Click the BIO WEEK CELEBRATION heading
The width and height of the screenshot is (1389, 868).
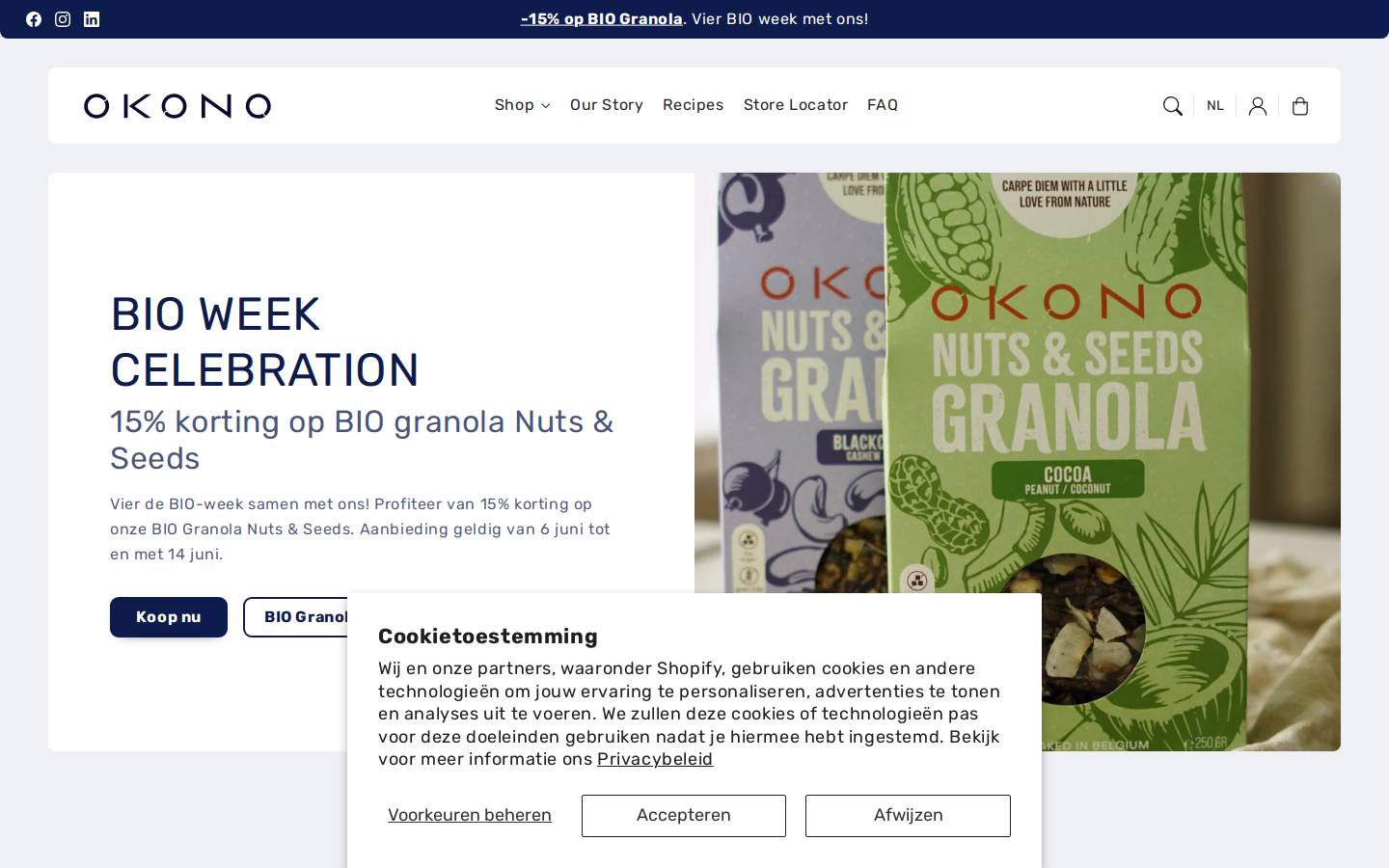point(265,342)
